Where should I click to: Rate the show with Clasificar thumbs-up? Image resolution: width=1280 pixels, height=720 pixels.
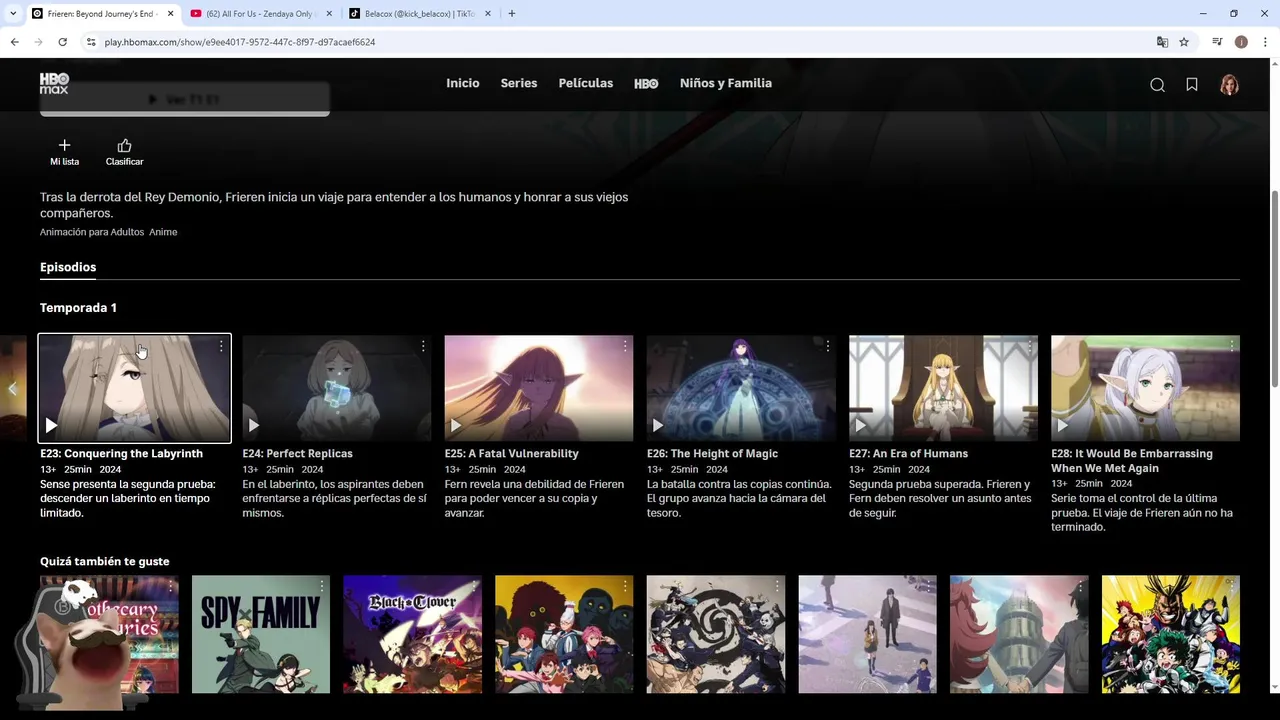tap(124, 152)
